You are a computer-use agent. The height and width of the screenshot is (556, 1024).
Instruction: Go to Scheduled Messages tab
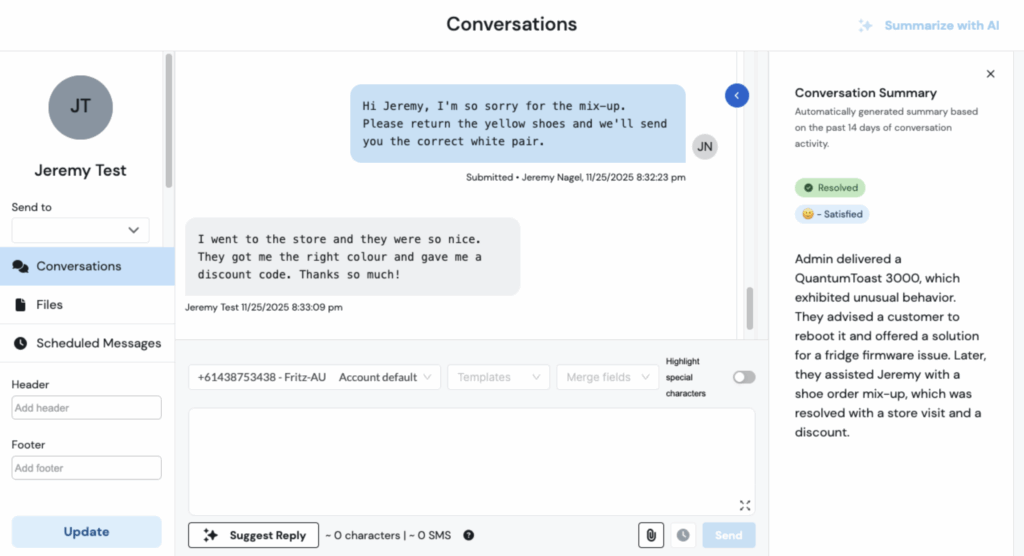click(87, 343)
